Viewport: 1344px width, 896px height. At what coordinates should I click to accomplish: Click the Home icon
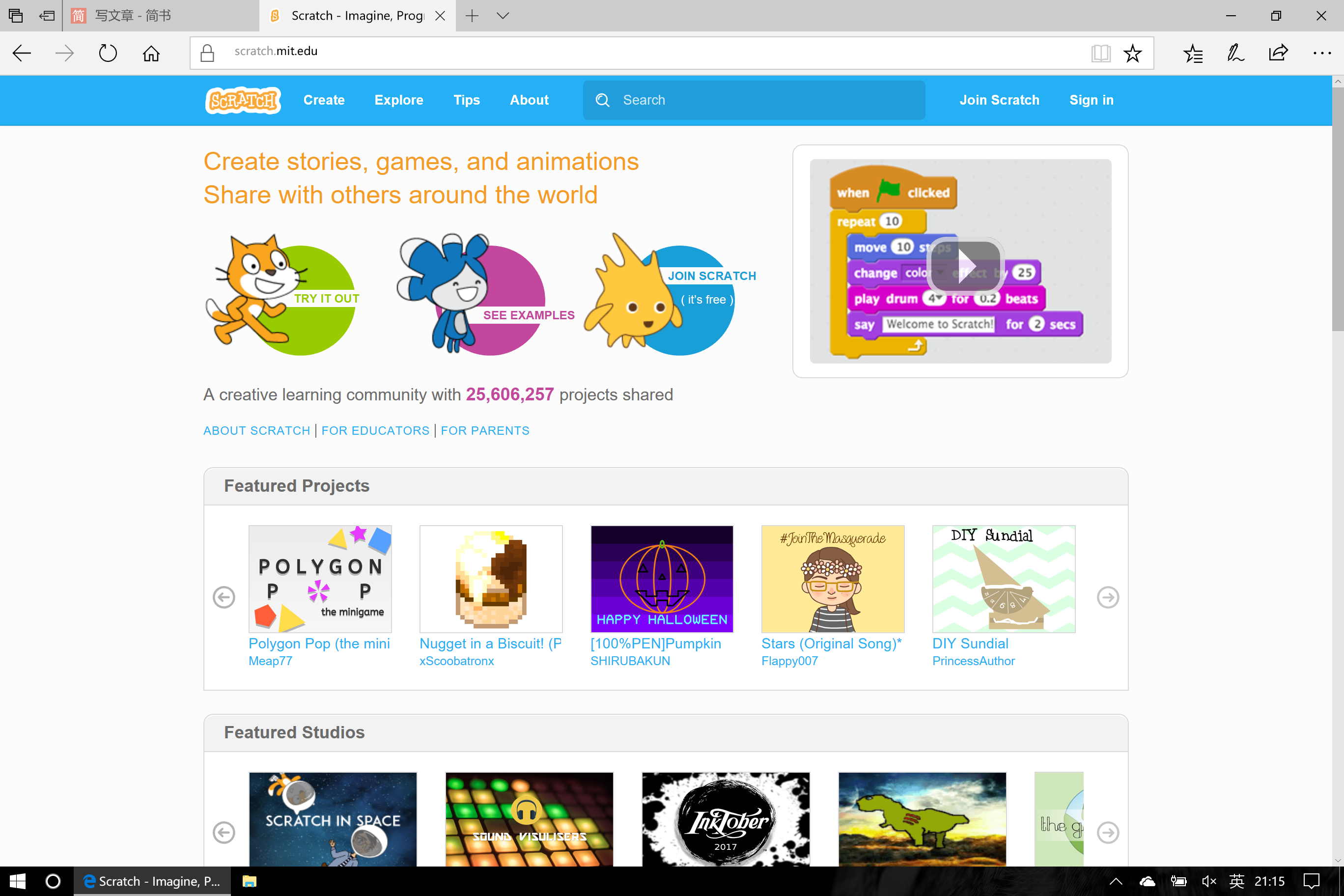click(151, 54)
